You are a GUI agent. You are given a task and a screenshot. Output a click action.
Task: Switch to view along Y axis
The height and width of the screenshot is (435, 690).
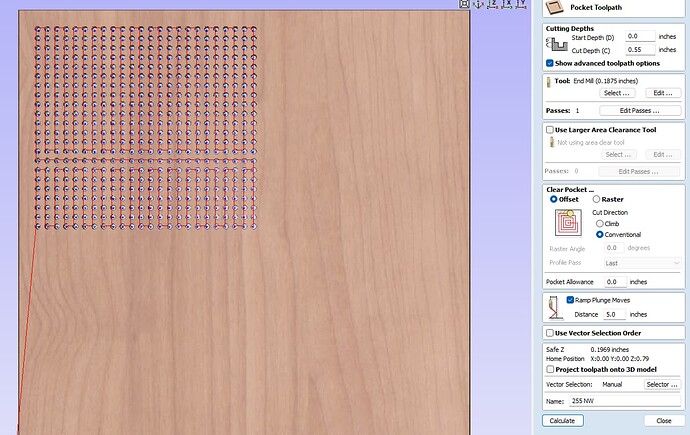point(521,4)
